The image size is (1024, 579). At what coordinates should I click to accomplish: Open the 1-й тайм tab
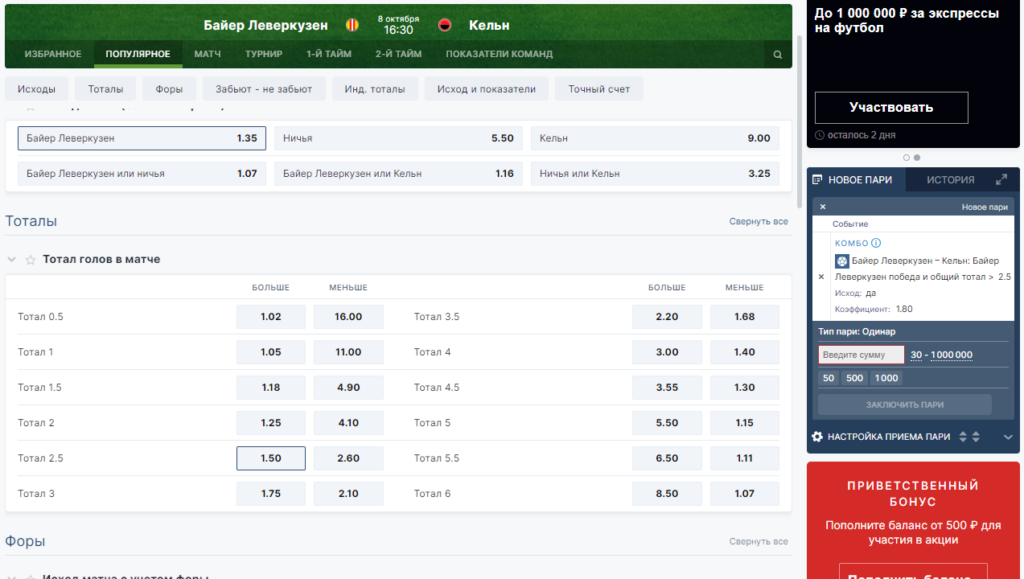coord(328,54)
